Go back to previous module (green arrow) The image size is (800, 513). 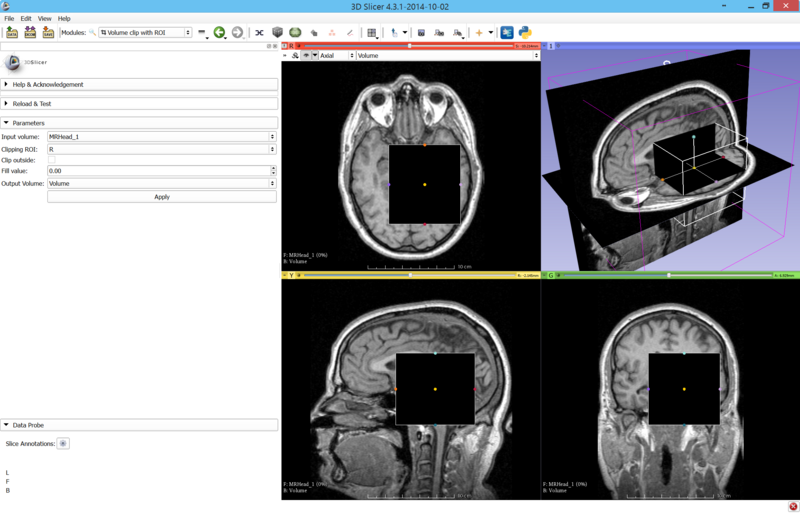pos(219,33)
